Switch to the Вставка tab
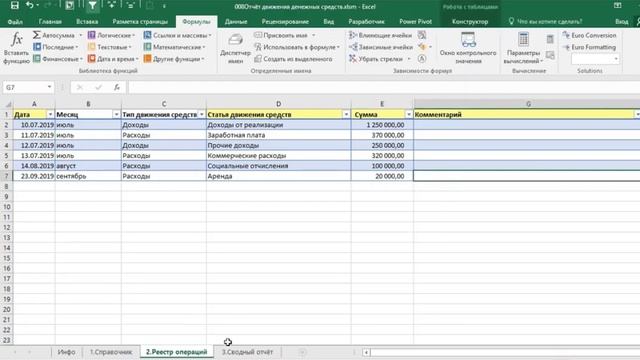This screenshot has width=640, height=360. pos(87,22)
